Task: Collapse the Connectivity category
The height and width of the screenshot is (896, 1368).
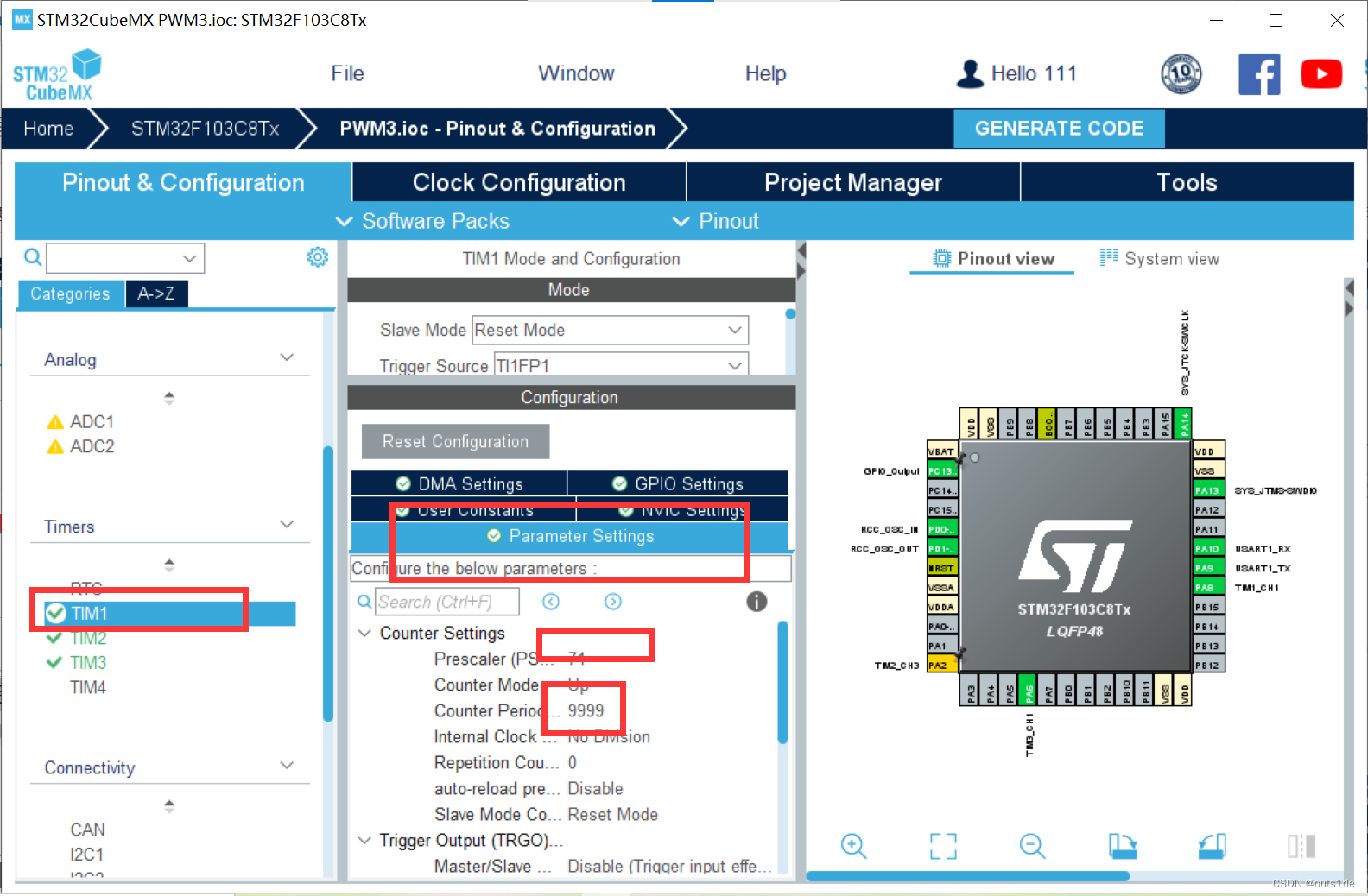Action: 287,766
